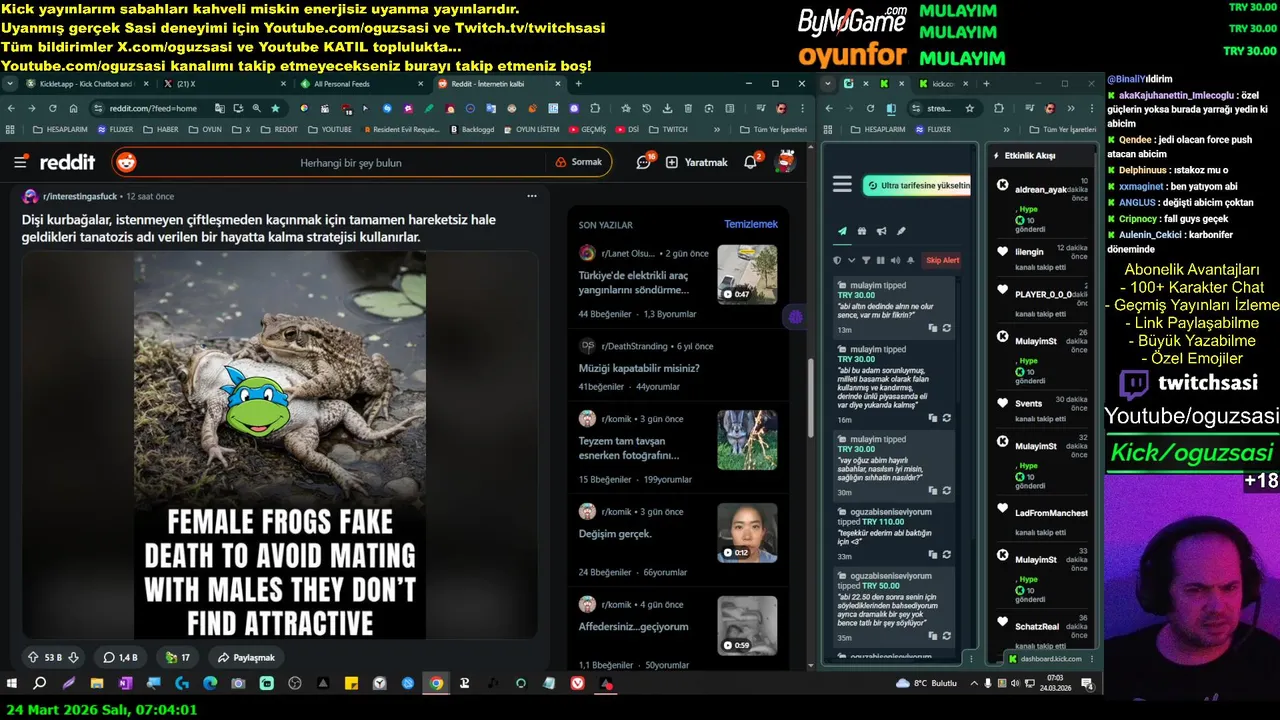Open r/DeathStranding community link
1280x720 pixels.
pyautogui.click(x=636, y=346)
